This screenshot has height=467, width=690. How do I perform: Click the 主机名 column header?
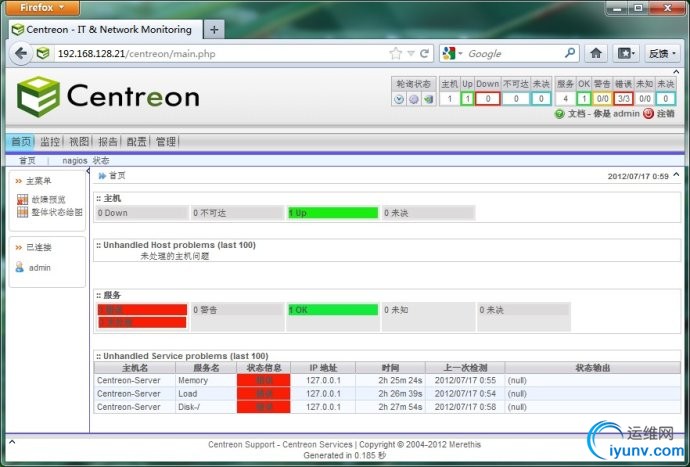135,368
